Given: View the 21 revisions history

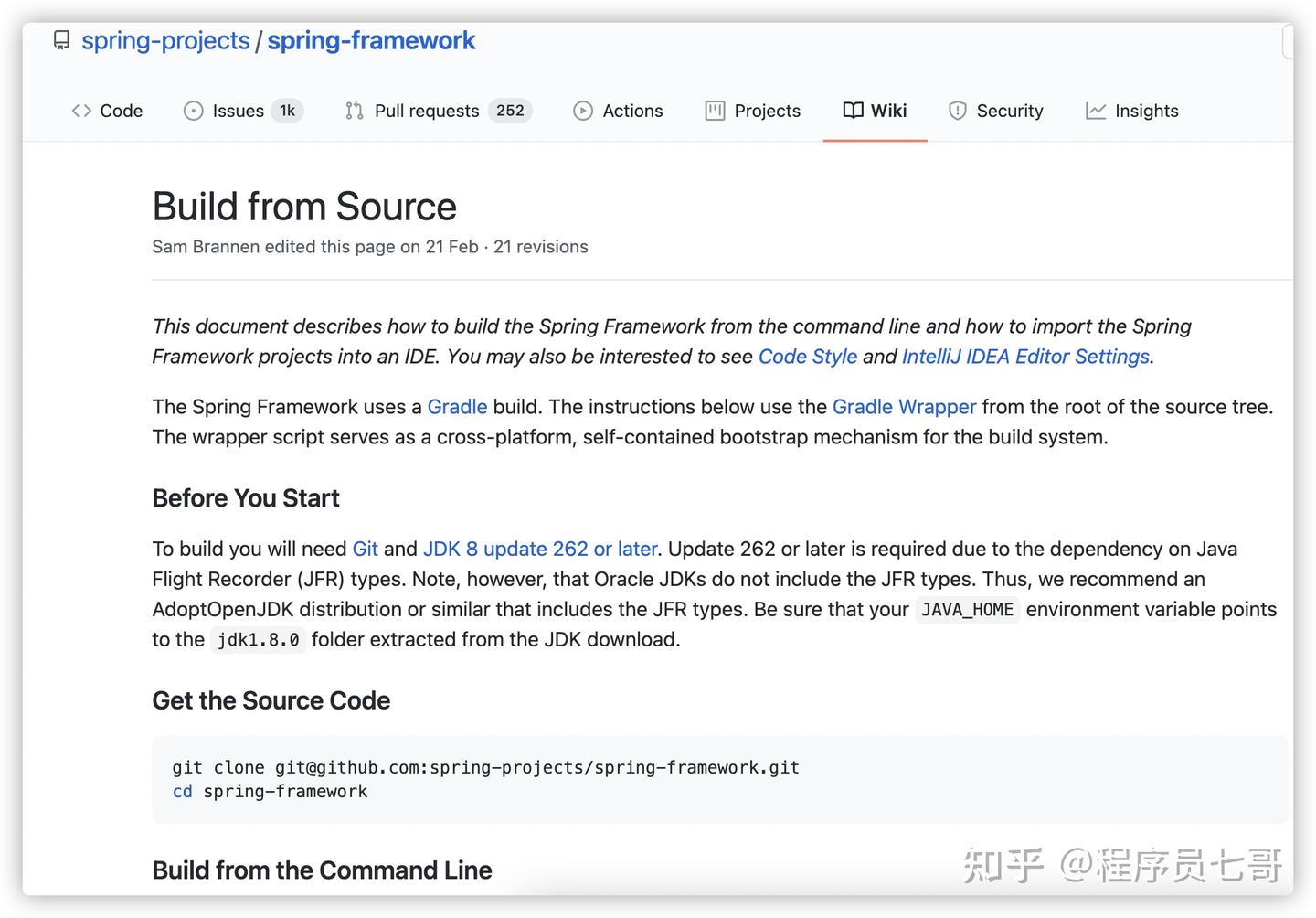Looking at the screenshot, I should click(x=541, y=246).
